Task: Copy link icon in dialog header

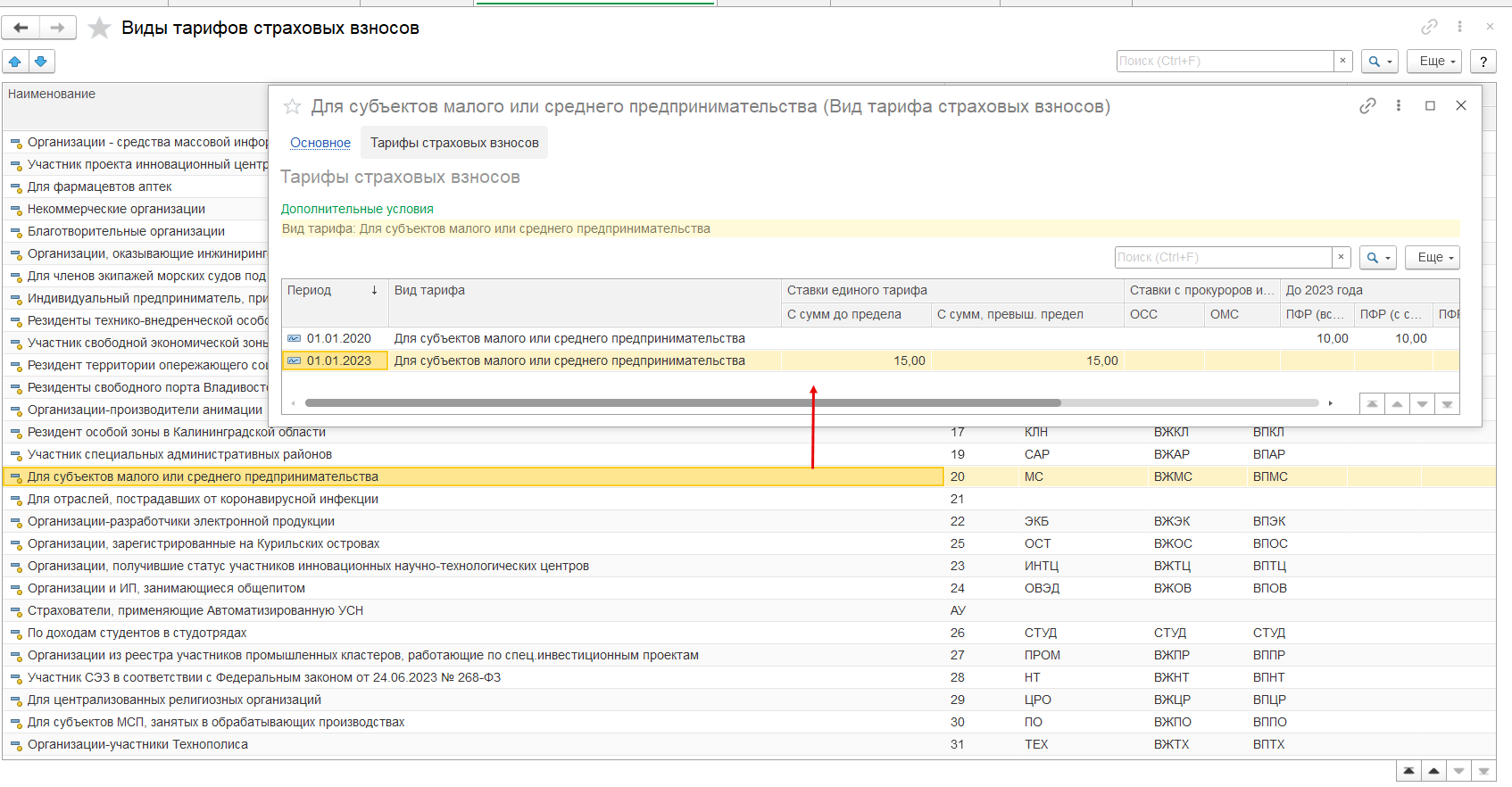Action: (x=1367, y=106)
